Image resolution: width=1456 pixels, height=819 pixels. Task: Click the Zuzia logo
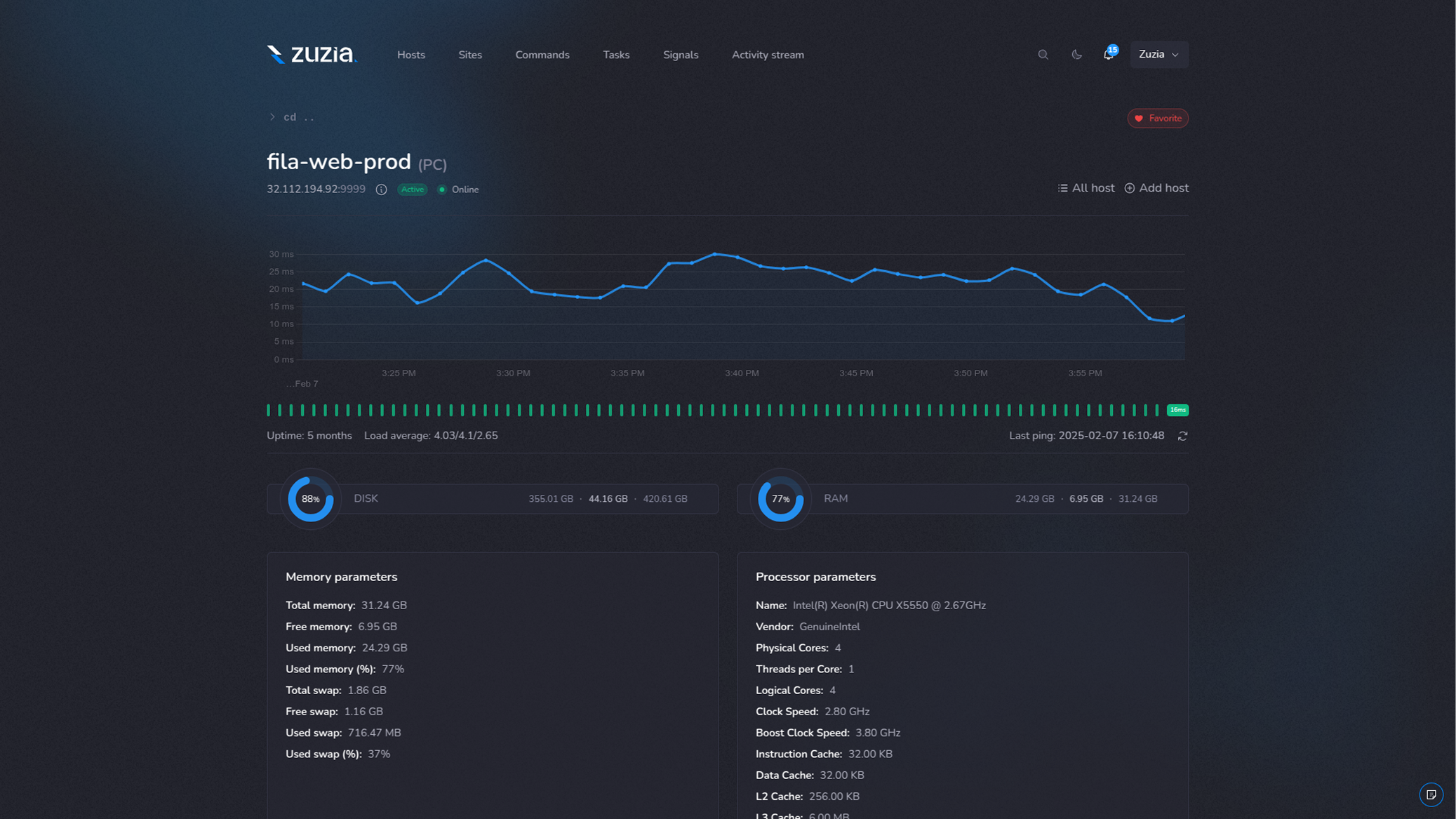coord(312,54)
